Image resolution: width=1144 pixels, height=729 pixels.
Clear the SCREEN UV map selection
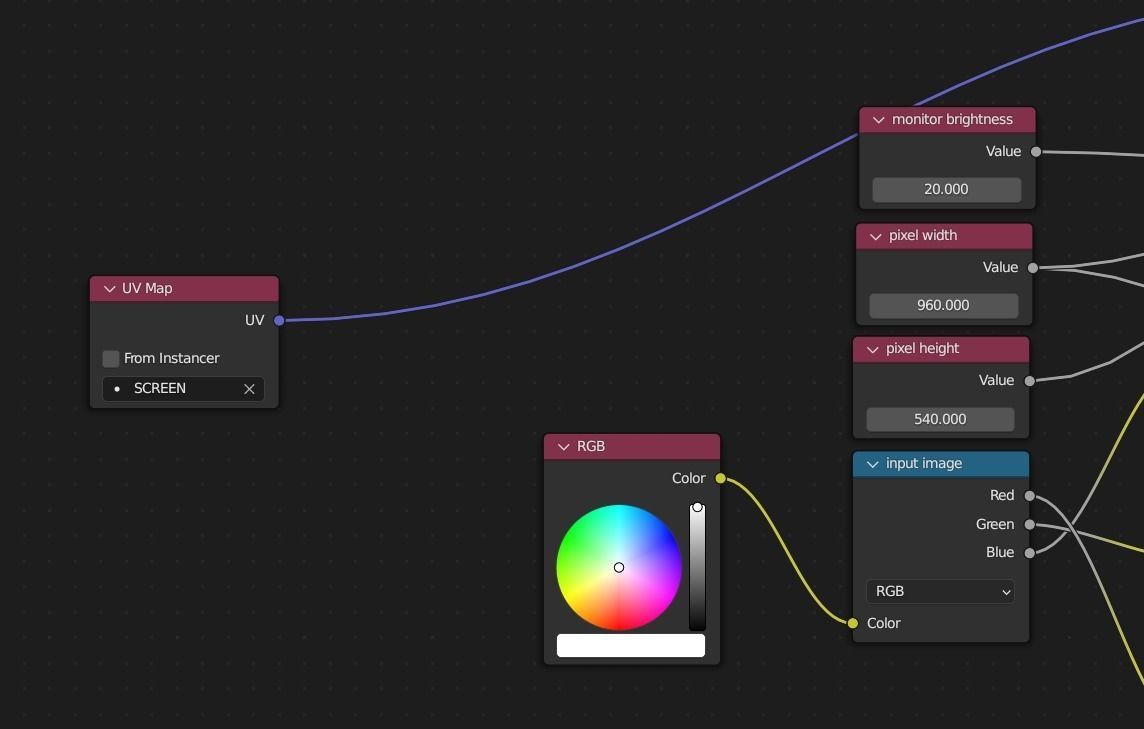tap(249, 389)
